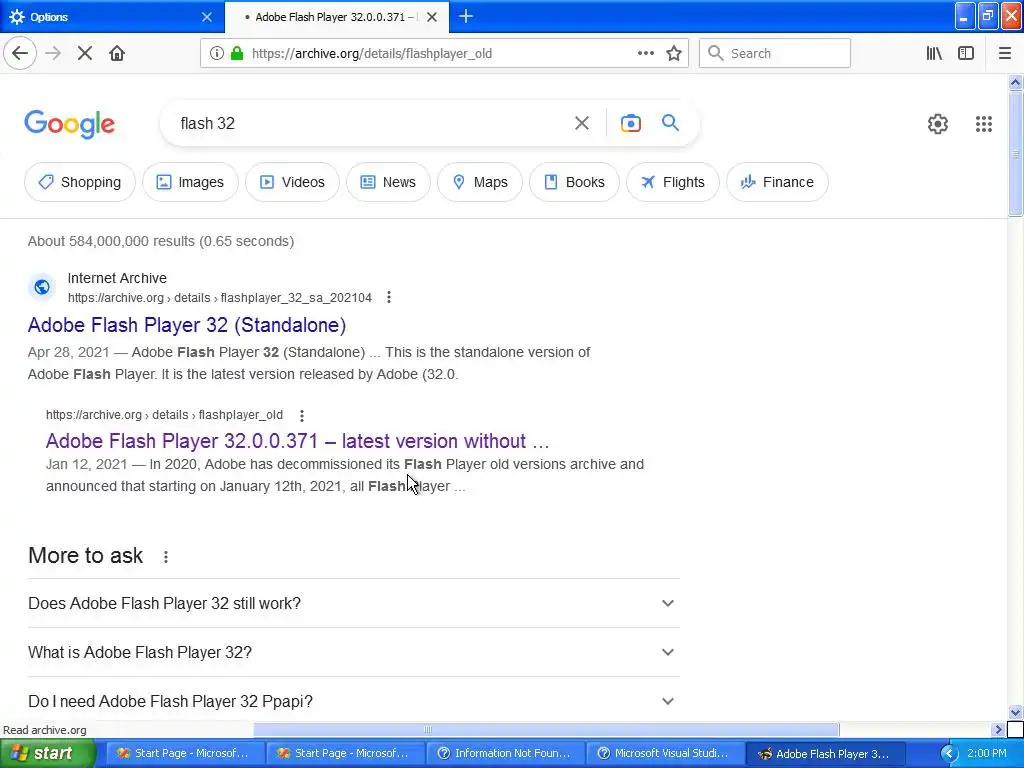
Task: Toggle the sidebar view icon
Action: tap(966, 53)
